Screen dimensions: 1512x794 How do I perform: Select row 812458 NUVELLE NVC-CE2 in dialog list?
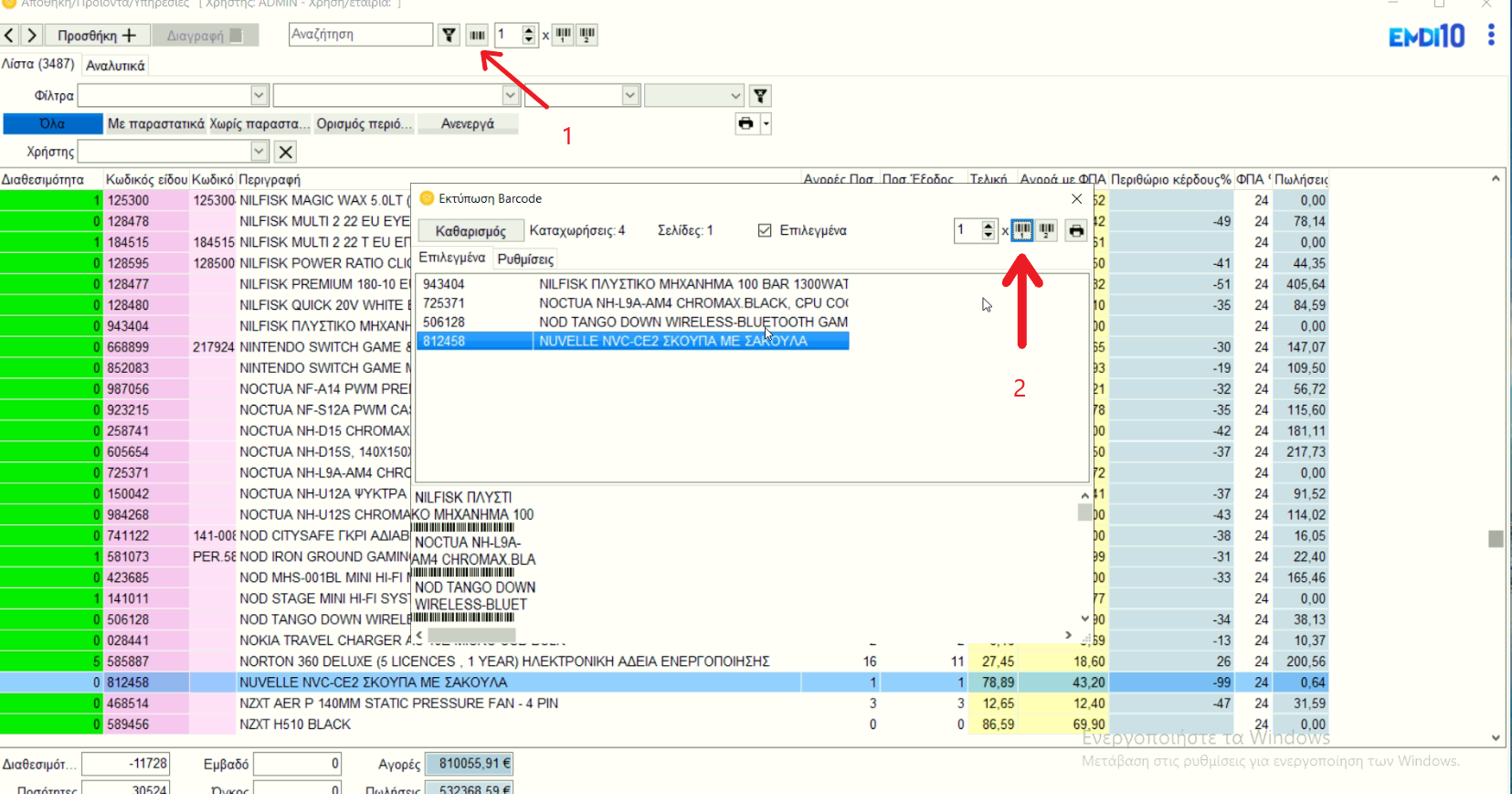(x=633, y=341)
